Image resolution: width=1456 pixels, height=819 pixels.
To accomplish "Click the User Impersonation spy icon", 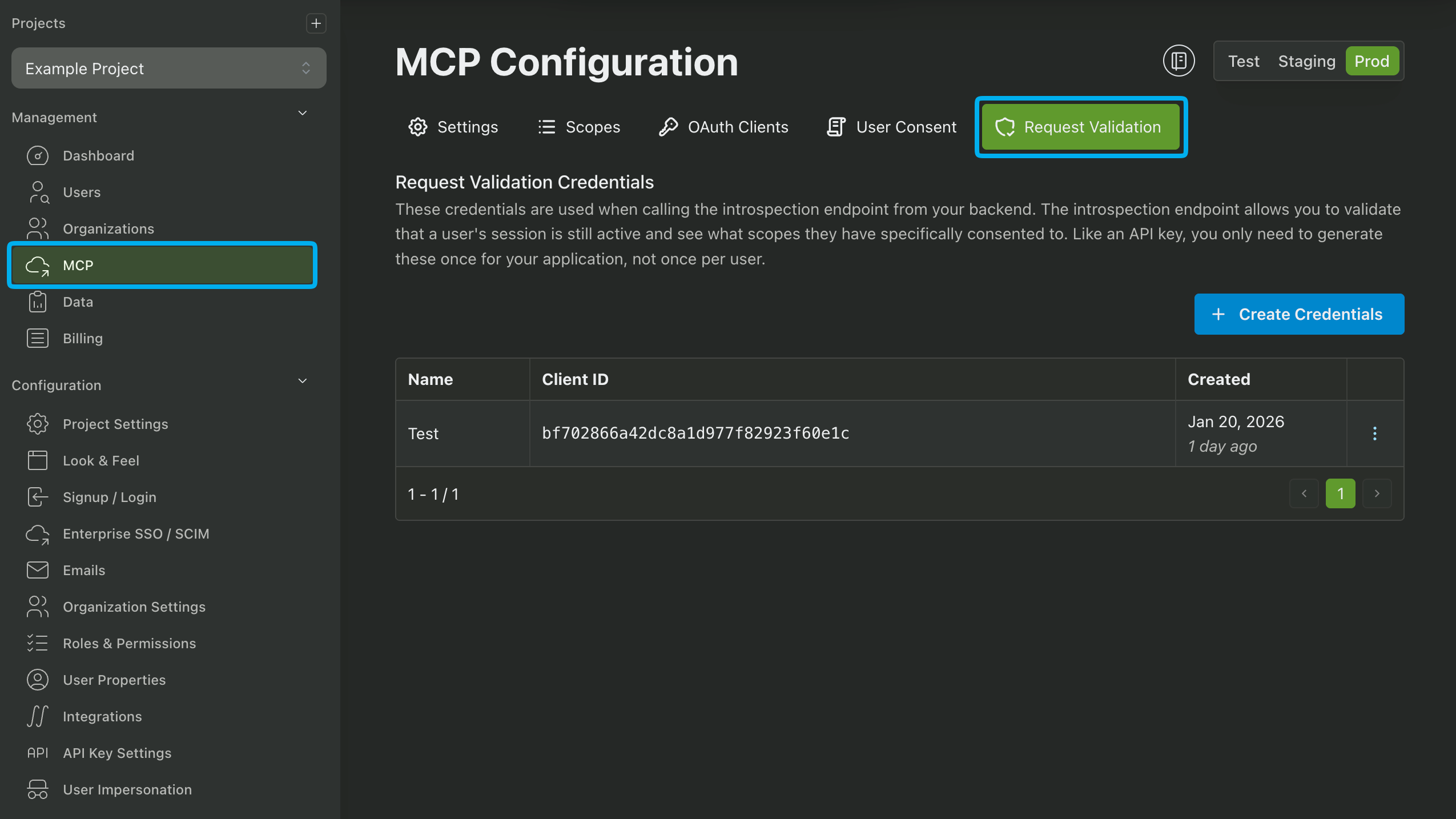I will [x=38, y=789].
